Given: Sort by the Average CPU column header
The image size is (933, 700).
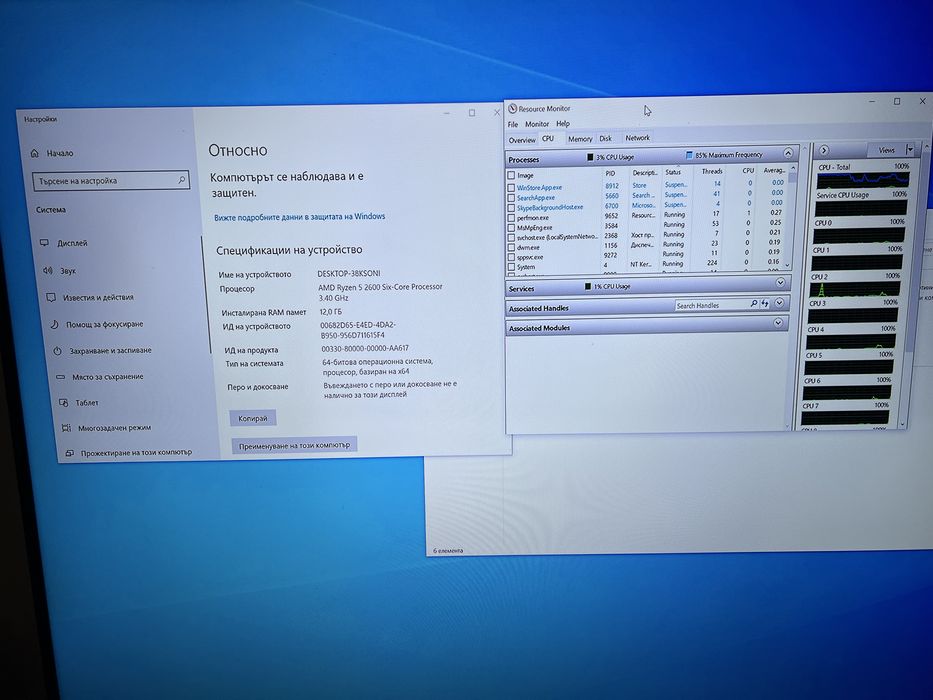Looking at the screenshot, I should click(774, 170).
